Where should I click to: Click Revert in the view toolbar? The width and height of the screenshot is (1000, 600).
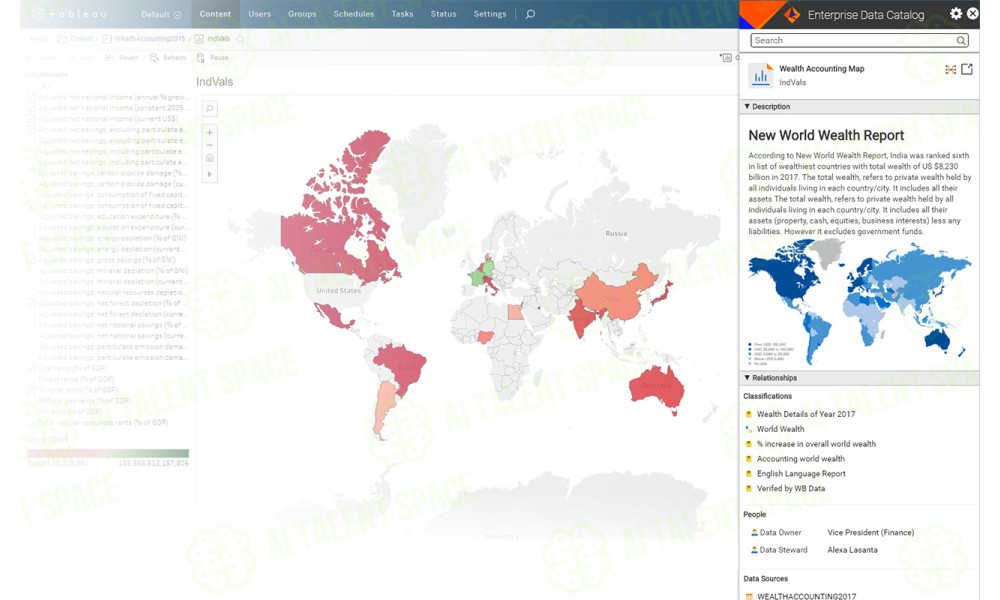[122, 57]
